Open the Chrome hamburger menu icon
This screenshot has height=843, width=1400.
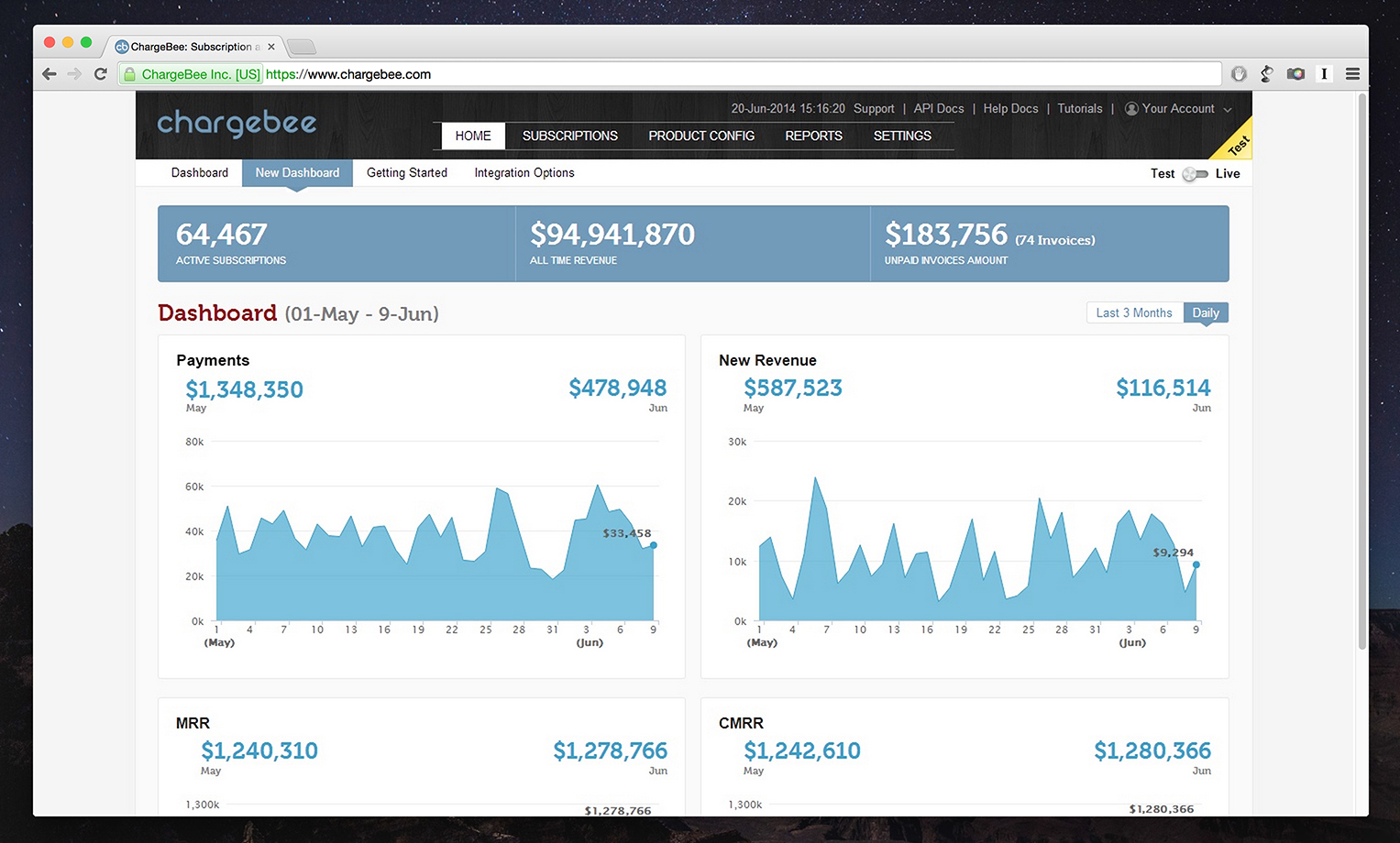pyautogui.click(x=1352, y=74)
